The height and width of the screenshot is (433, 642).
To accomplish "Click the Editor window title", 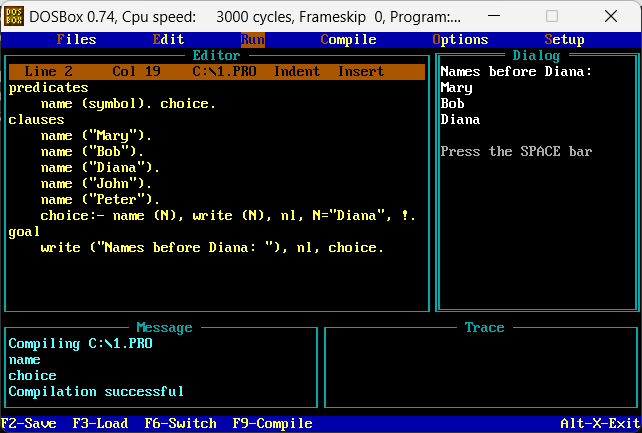I will coord(216,56).
